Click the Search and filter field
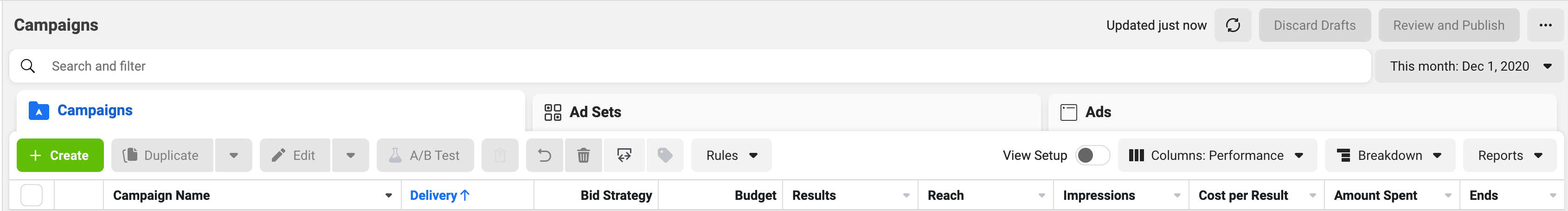This screenshot has height=211, width=1568. (690, 66)
